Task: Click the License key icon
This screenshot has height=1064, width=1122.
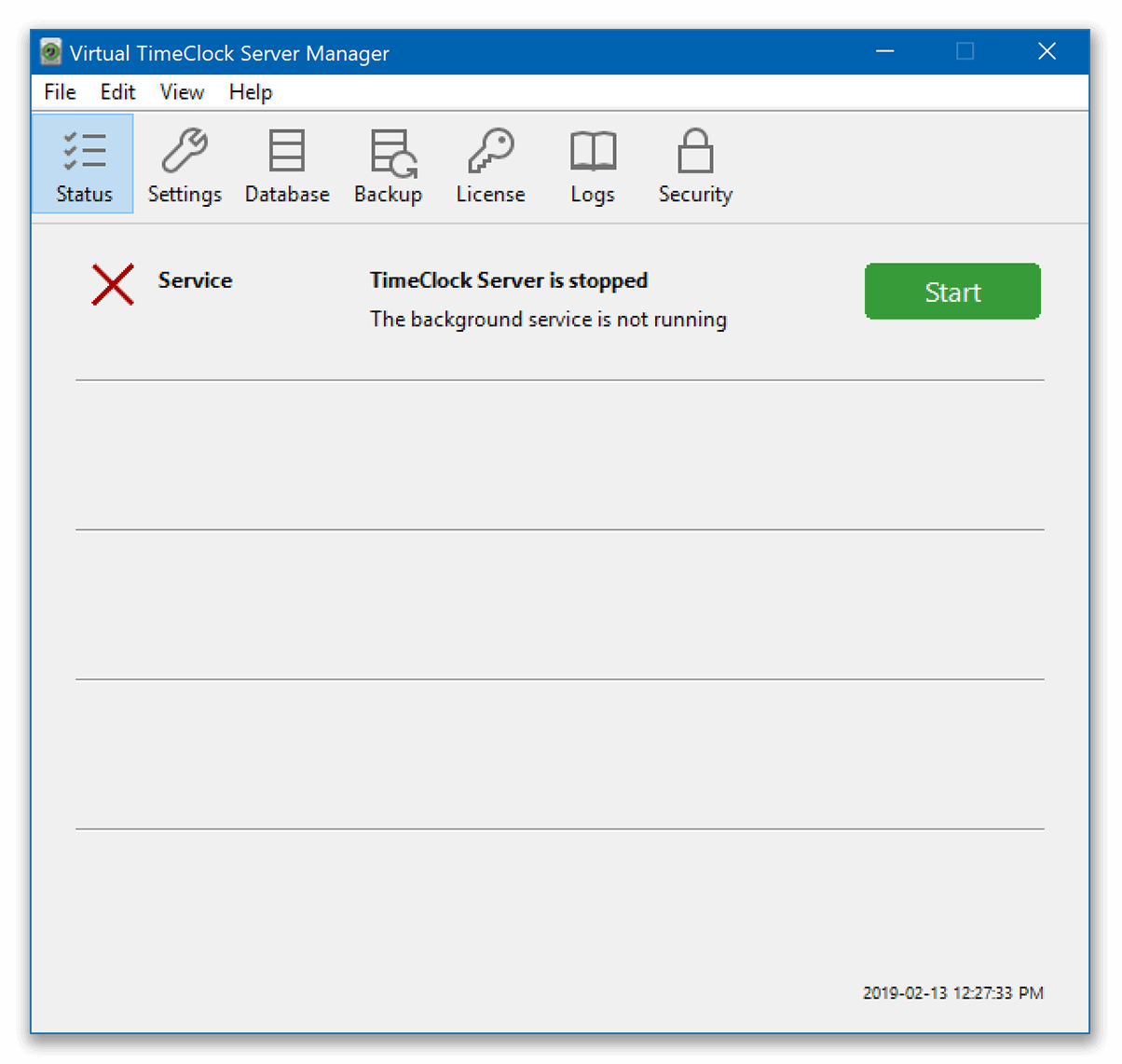Action: (490, 164)
